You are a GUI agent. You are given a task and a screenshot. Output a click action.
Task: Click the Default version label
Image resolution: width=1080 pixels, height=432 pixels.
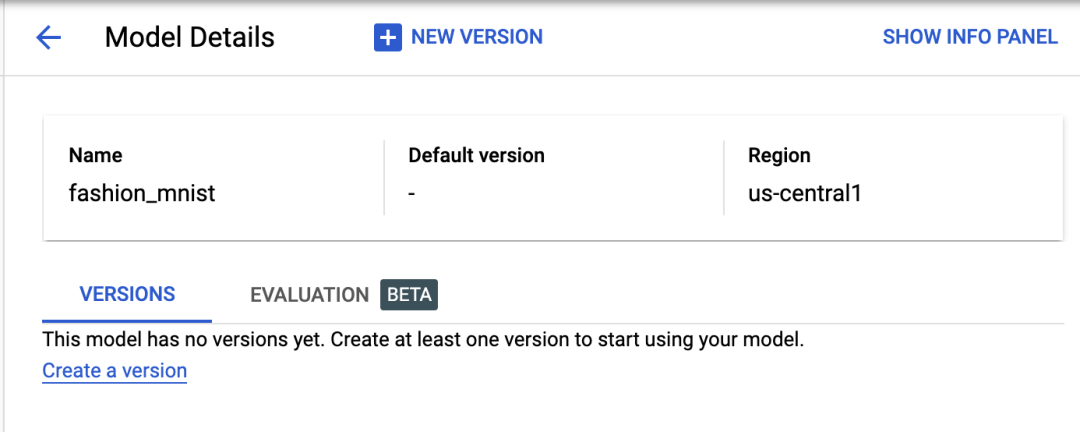pyautogui.click(x=476, y=155)
